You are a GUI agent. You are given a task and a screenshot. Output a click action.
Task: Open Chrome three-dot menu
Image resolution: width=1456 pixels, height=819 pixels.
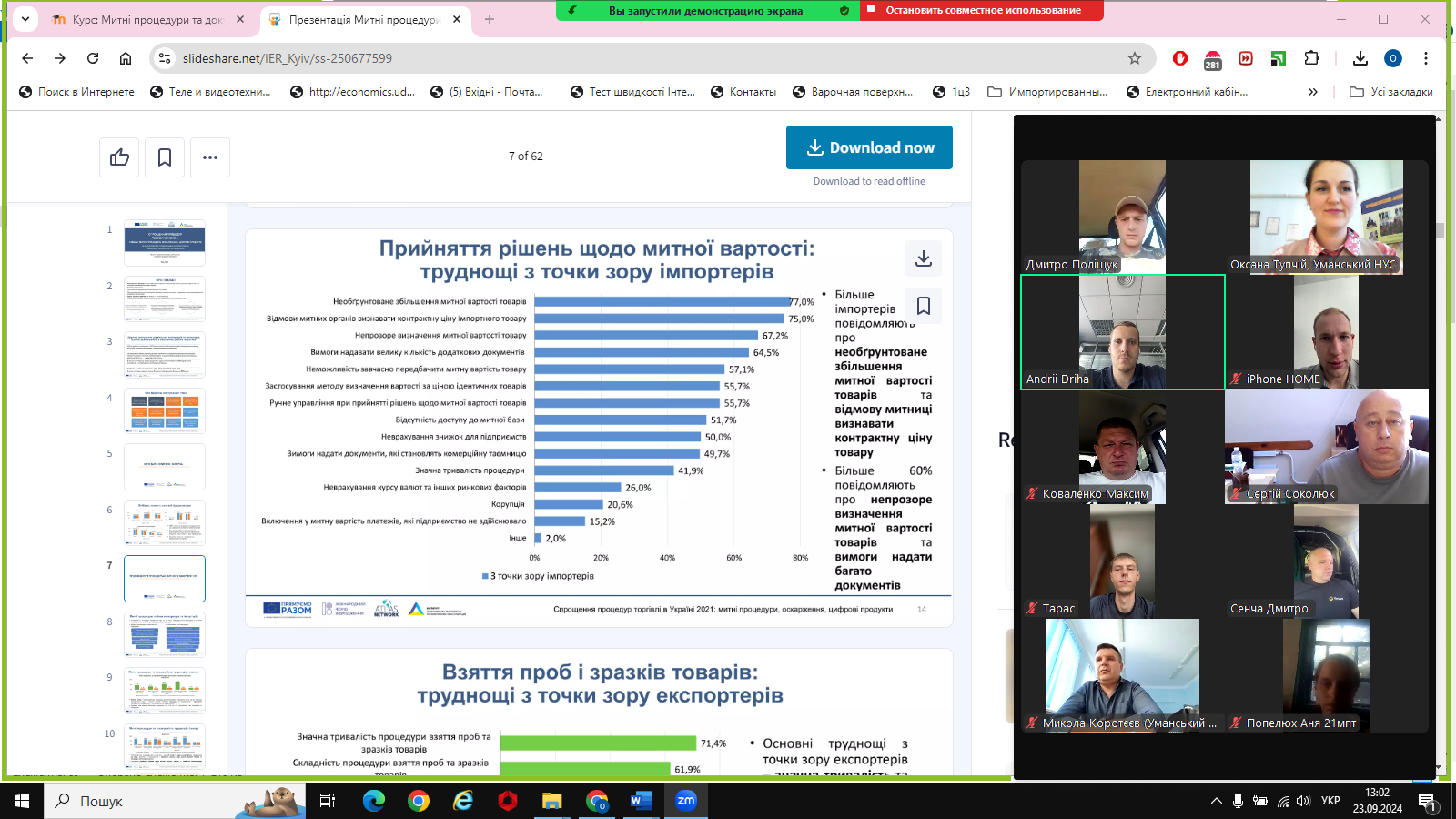1426,58
